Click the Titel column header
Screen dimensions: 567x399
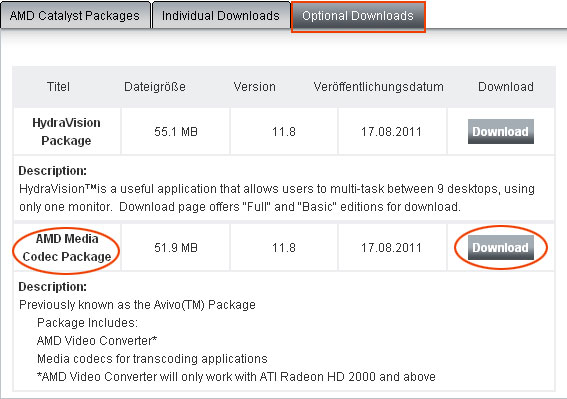pyautogui.click(x=58, y=87)
